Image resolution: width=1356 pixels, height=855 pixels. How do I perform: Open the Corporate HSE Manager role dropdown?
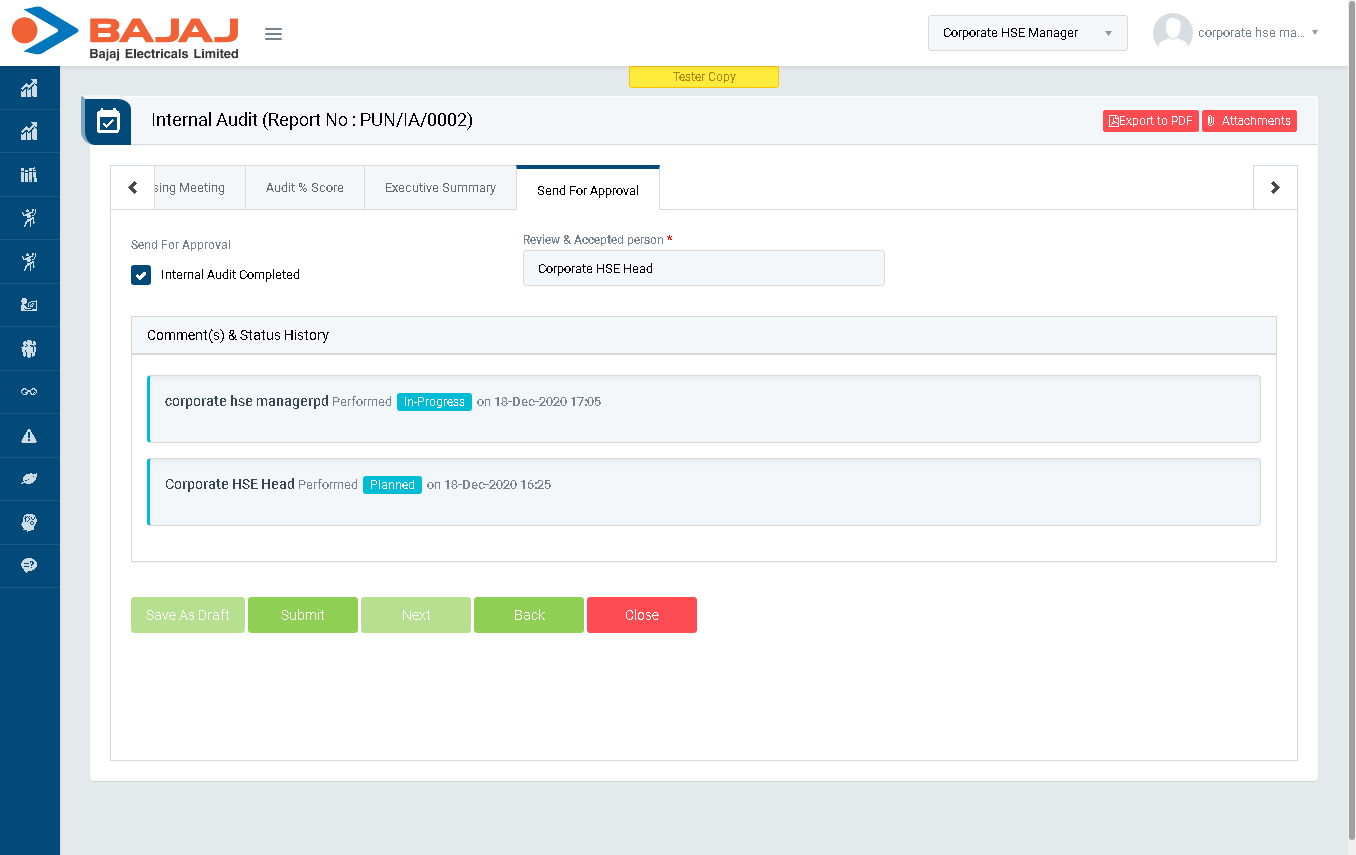point(1027,33)
